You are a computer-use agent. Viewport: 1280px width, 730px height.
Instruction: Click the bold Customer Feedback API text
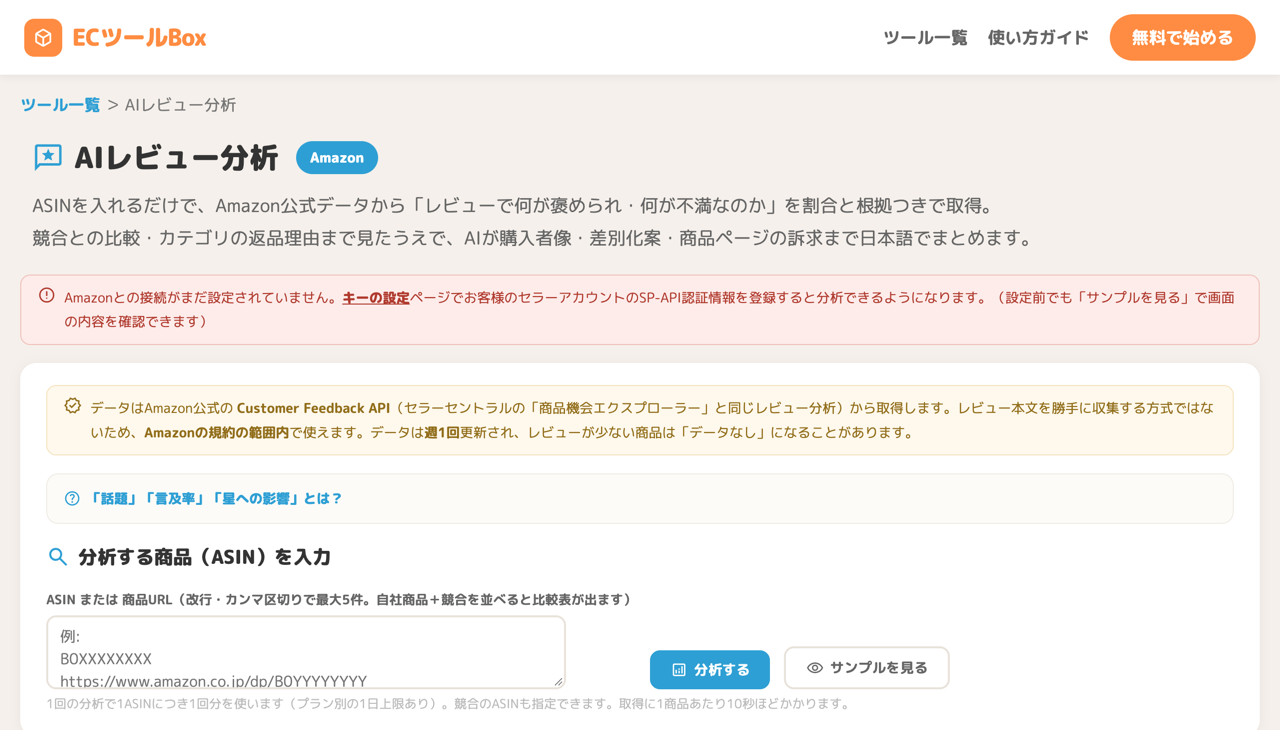pos(313,408)
